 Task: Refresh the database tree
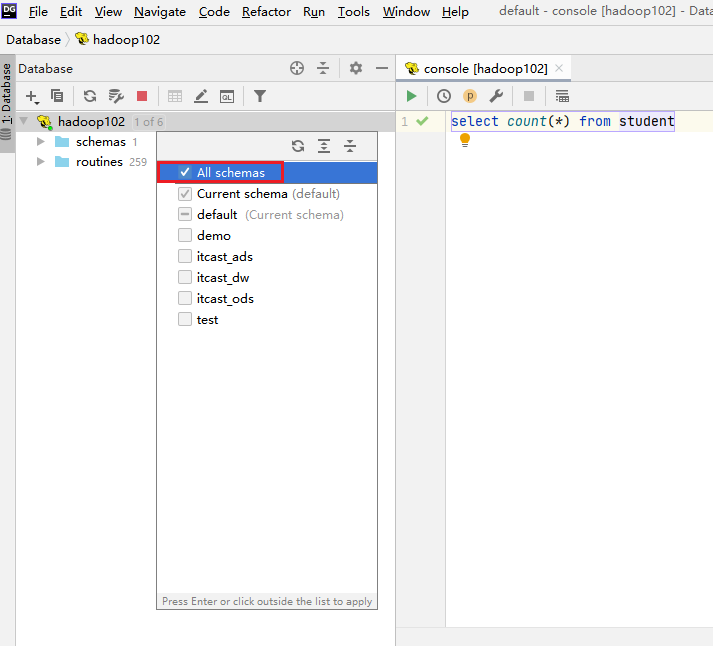(x=90, y=96)
